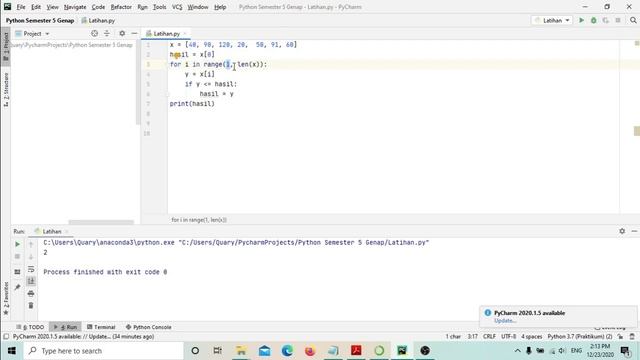Open Windows Start menu

click(11, 351)
